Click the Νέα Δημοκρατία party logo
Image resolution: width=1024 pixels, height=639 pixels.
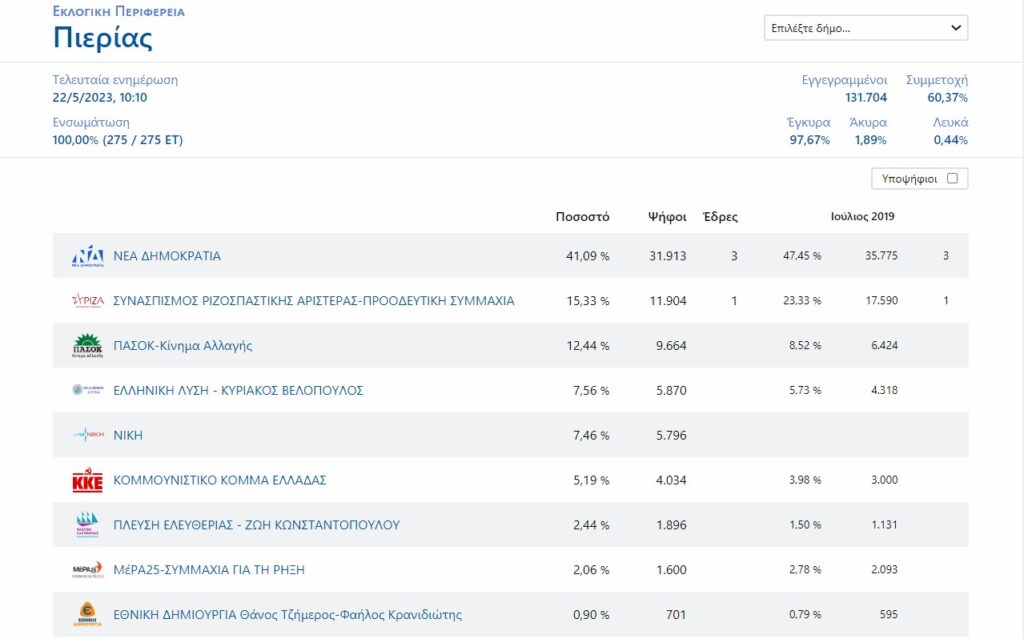click(x=87, y=256)
